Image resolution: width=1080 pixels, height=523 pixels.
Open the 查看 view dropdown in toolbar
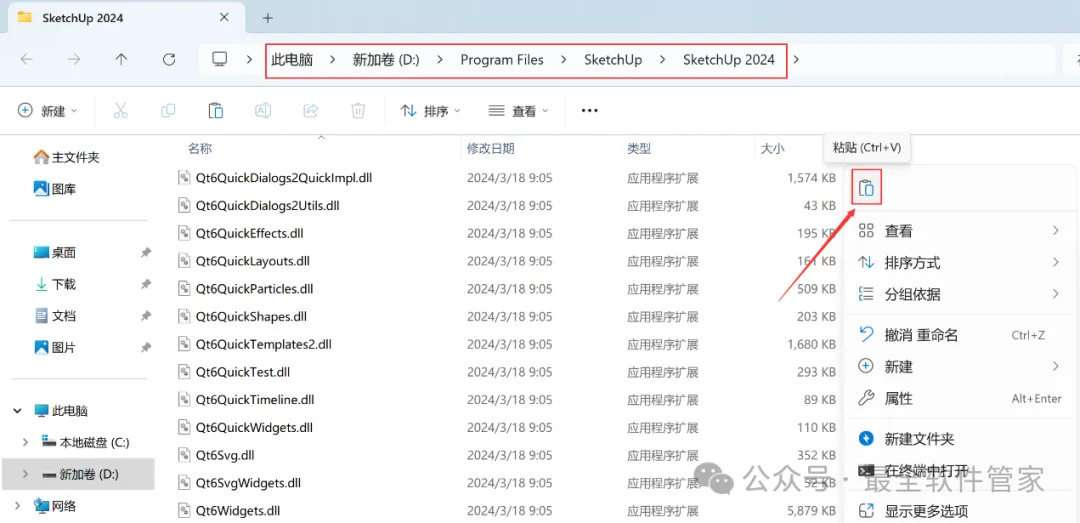pos(519,110)
